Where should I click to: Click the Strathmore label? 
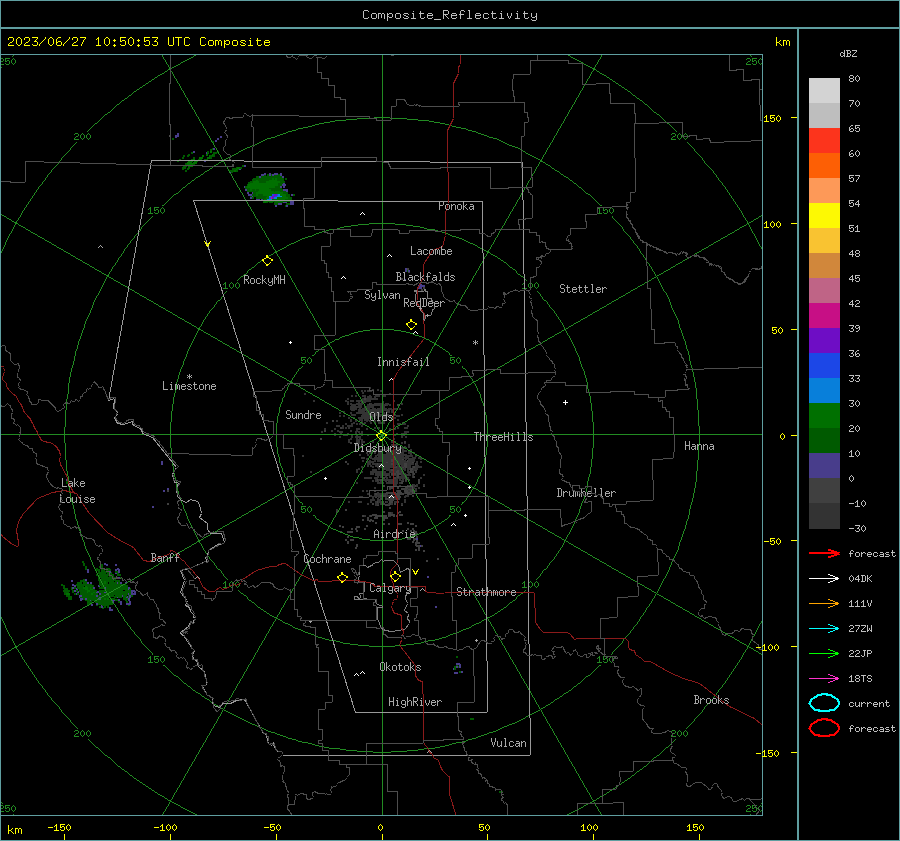[x=486, y=592]
